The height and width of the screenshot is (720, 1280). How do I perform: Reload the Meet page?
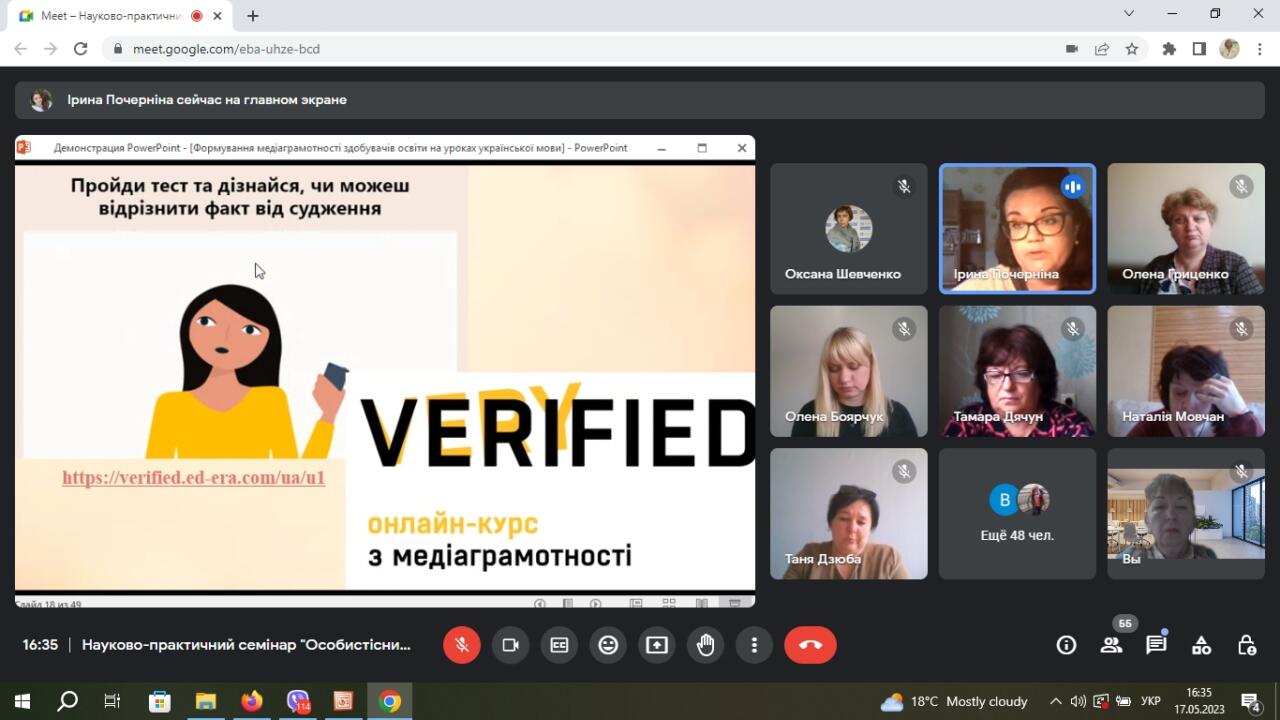(82, 48)
